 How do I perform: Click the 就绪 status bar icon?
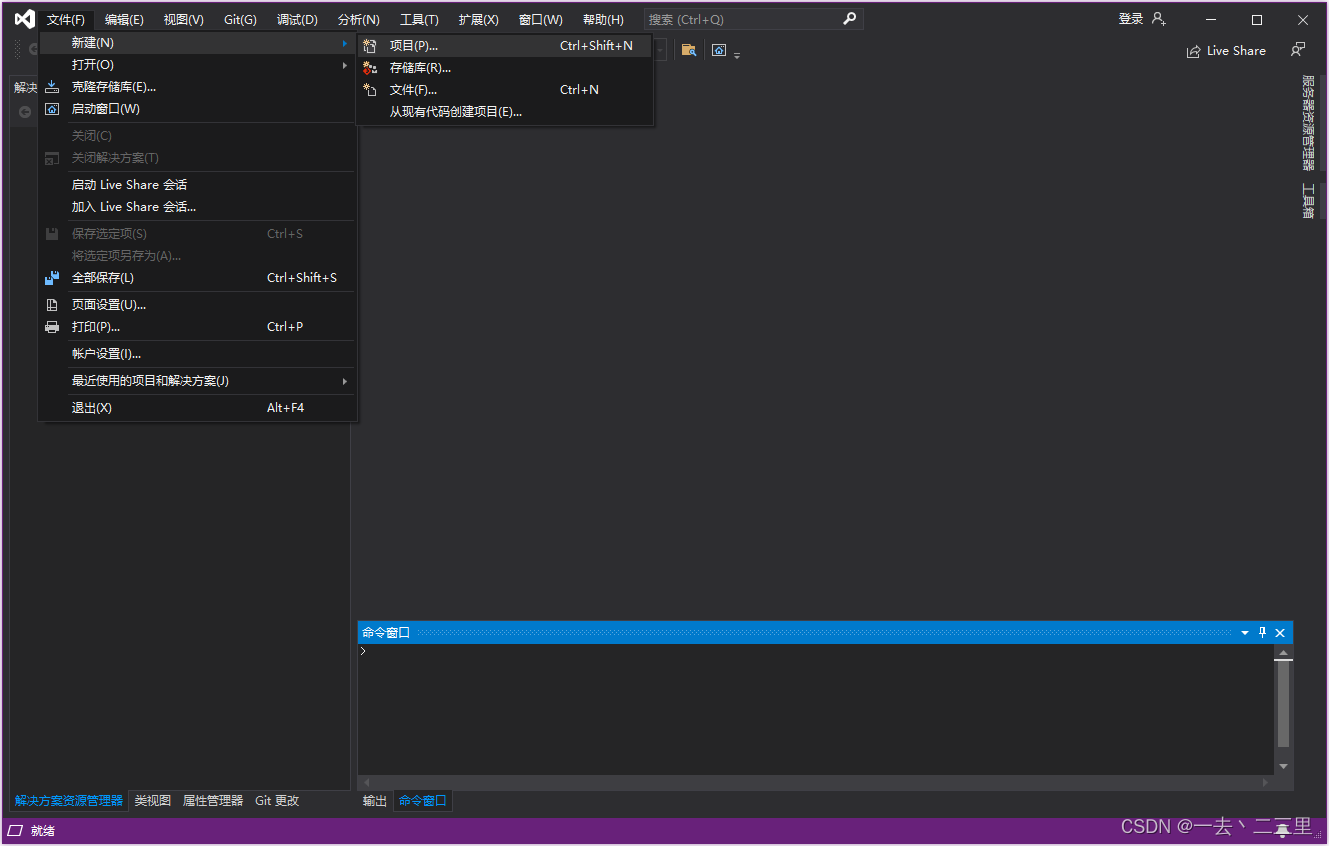click(15, 831)
